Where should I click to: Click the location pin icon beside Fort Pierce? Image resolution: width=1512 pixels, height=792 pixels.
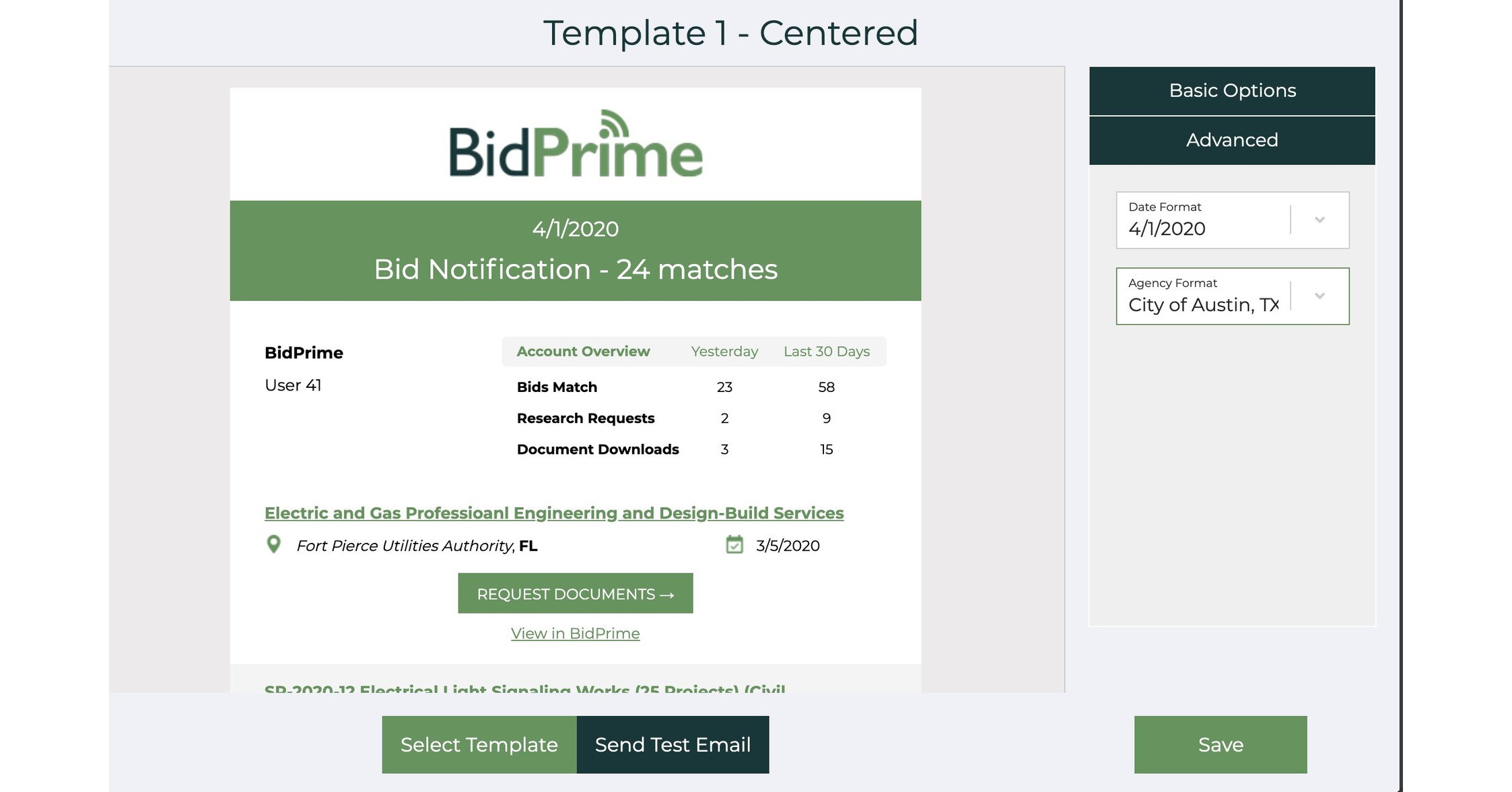[274, 544]
